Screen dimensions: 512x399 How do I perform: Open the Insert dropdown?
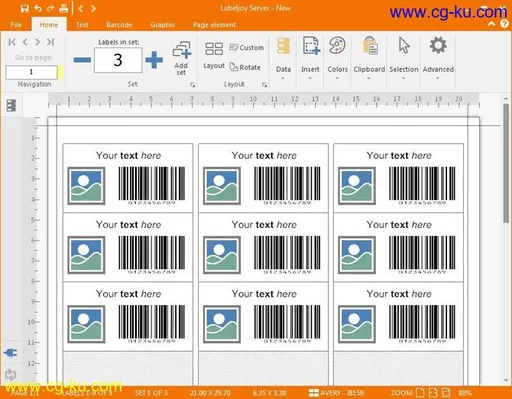tap(310, 59)
